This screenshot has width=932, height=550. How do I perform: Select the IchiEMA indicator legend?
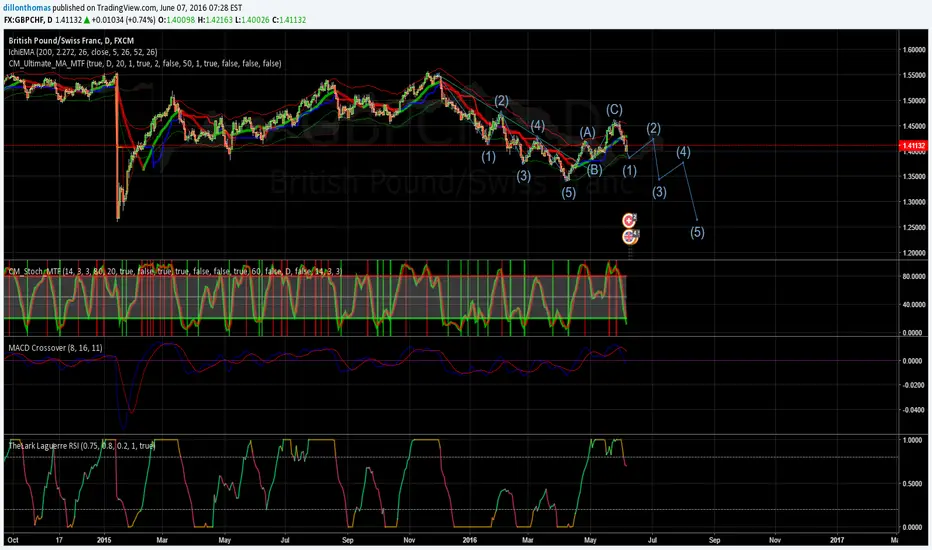click(83, 52)
